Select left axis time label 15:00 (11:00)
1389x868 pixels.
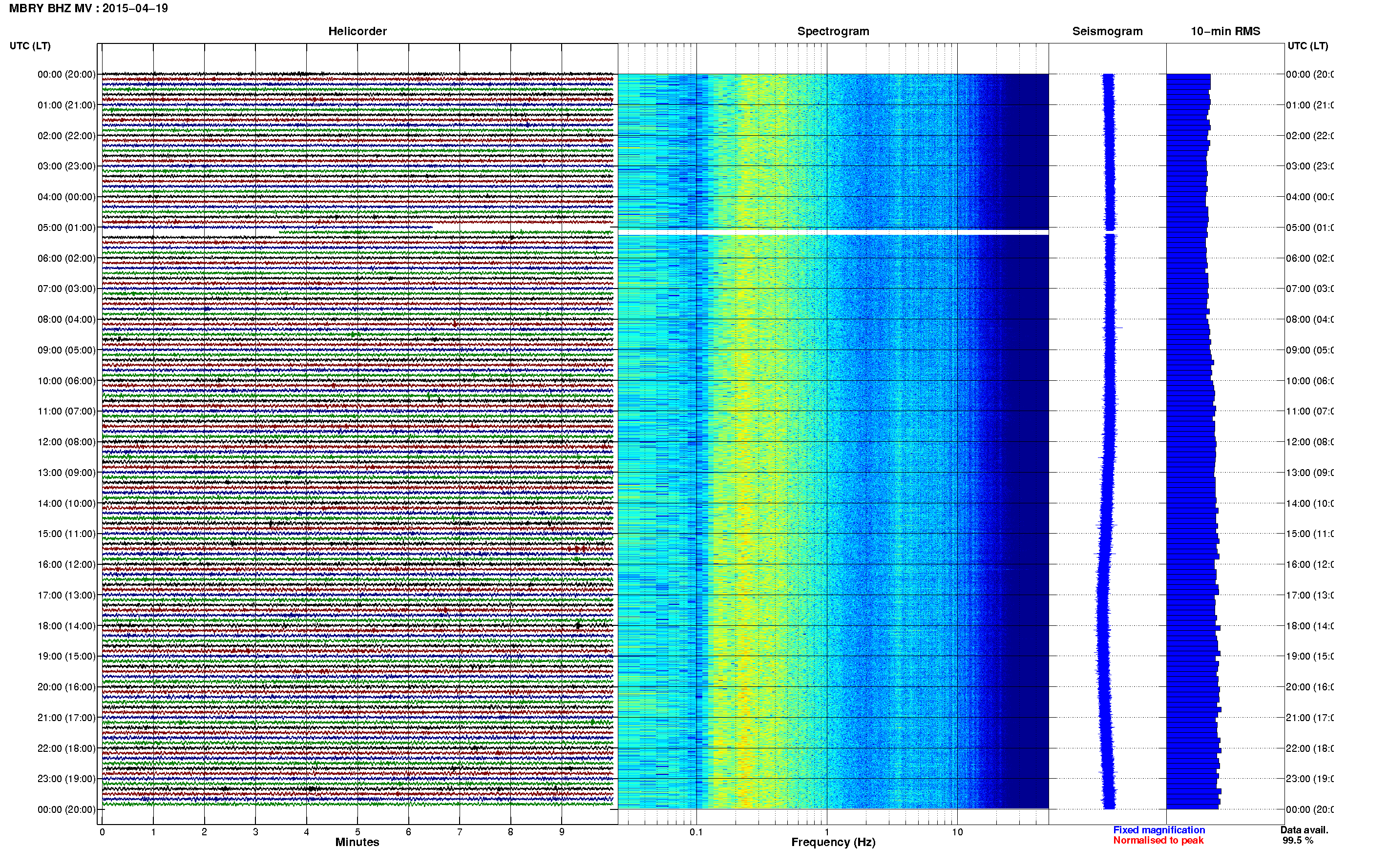[x=66, y=534]
